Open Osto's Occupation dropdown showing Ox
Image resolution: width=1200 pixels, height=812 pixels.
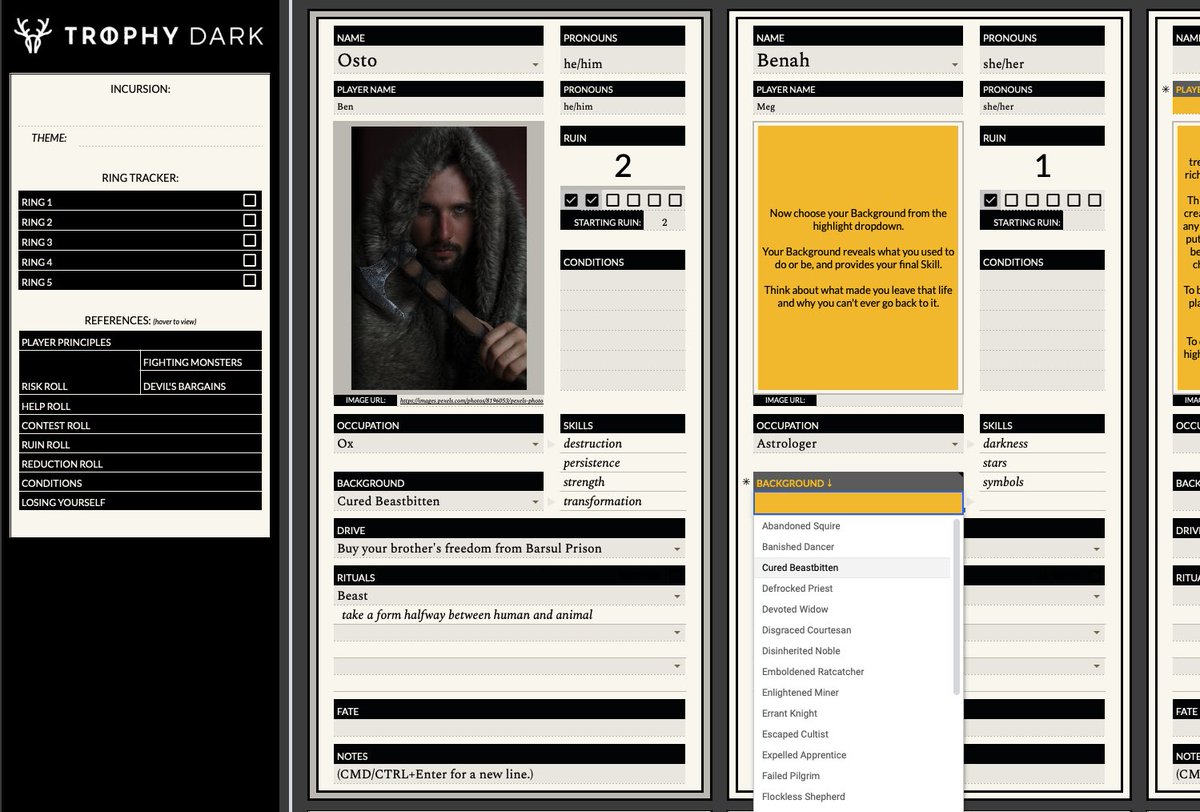[x=536, y=444]
